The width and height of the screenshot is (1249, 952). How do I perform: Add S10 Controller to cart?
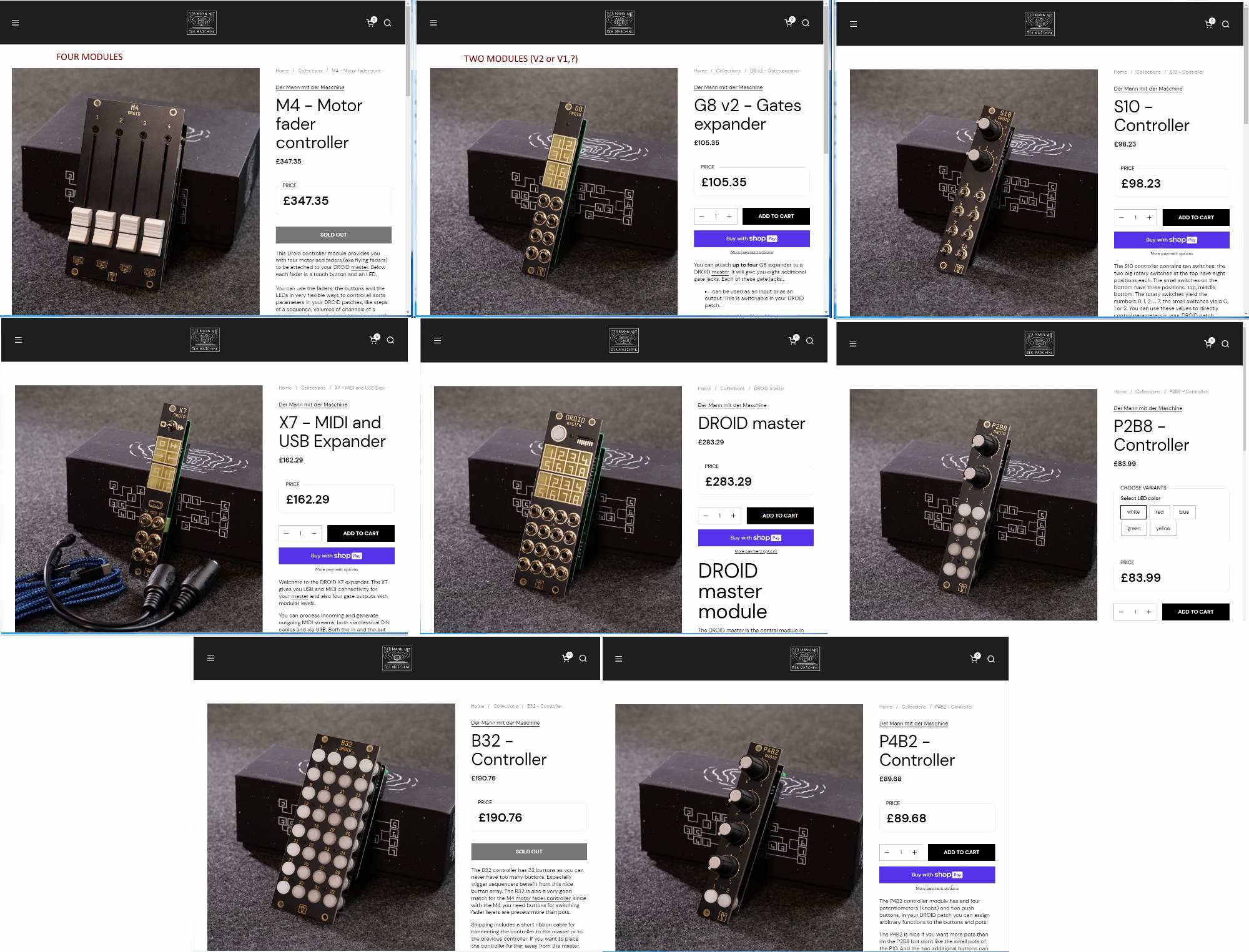pos(1196,217)
